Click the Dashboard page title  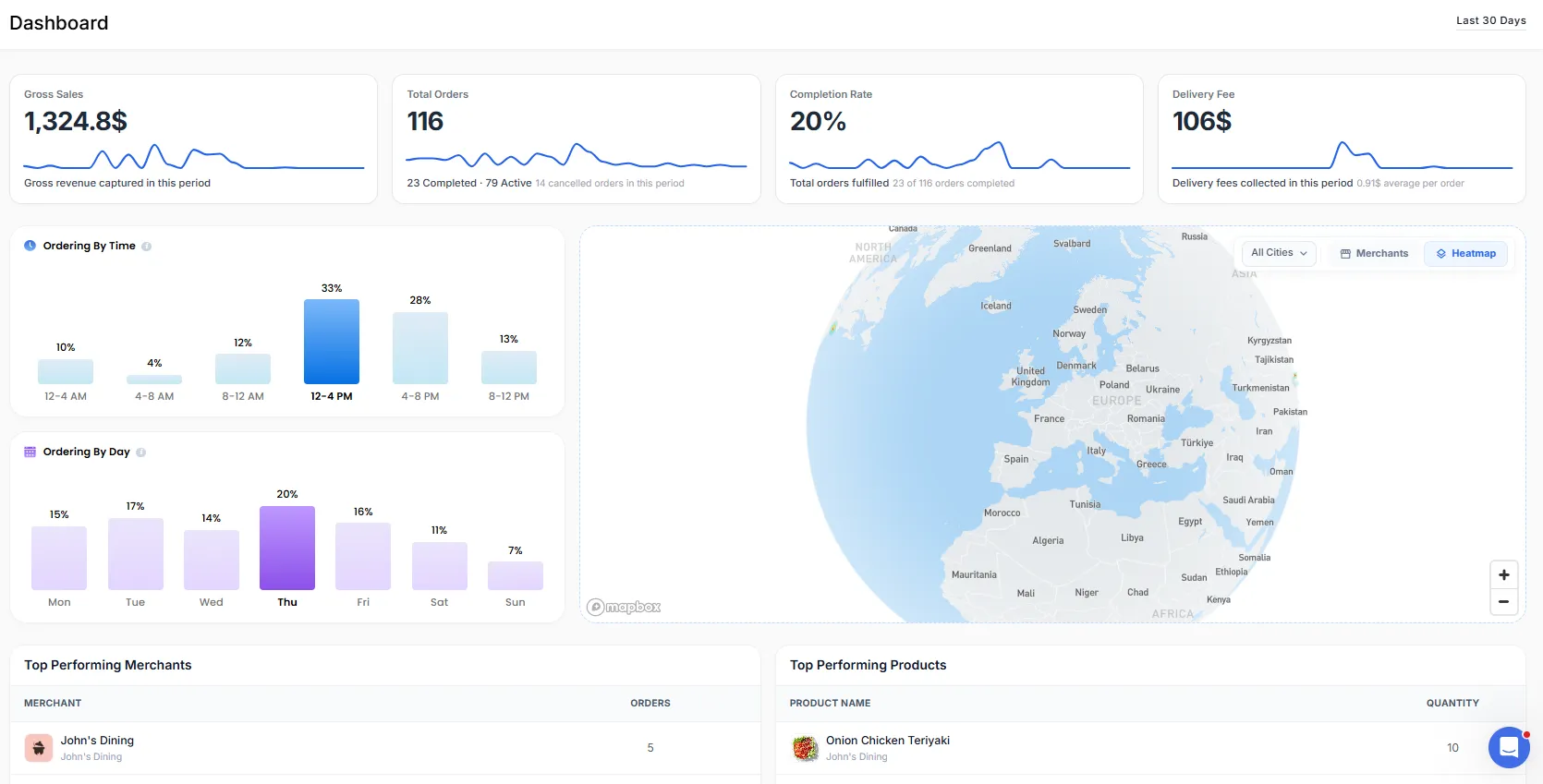coord(59,23)
